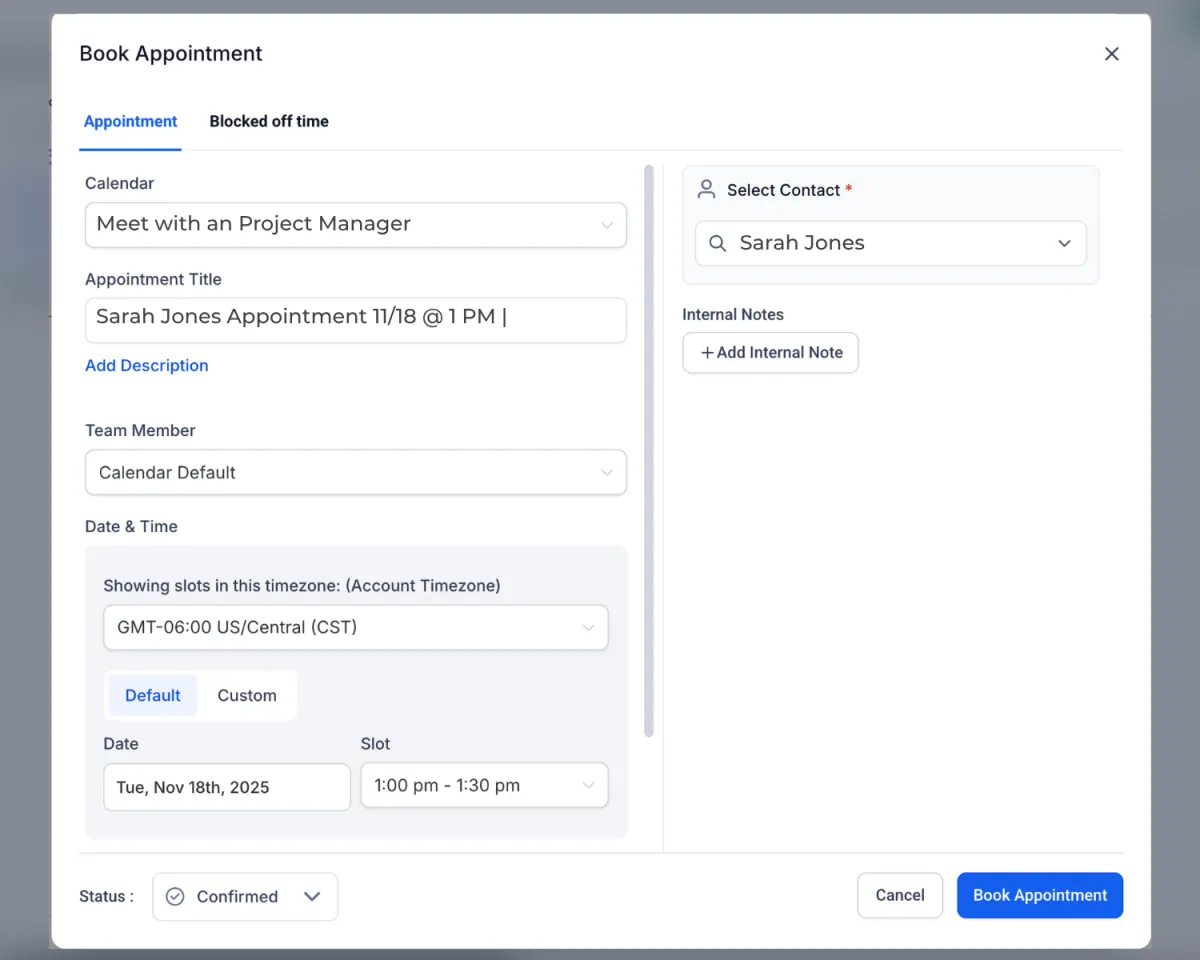
Task: Close the Book Appointment dialog
Action: click(1111, 54)
